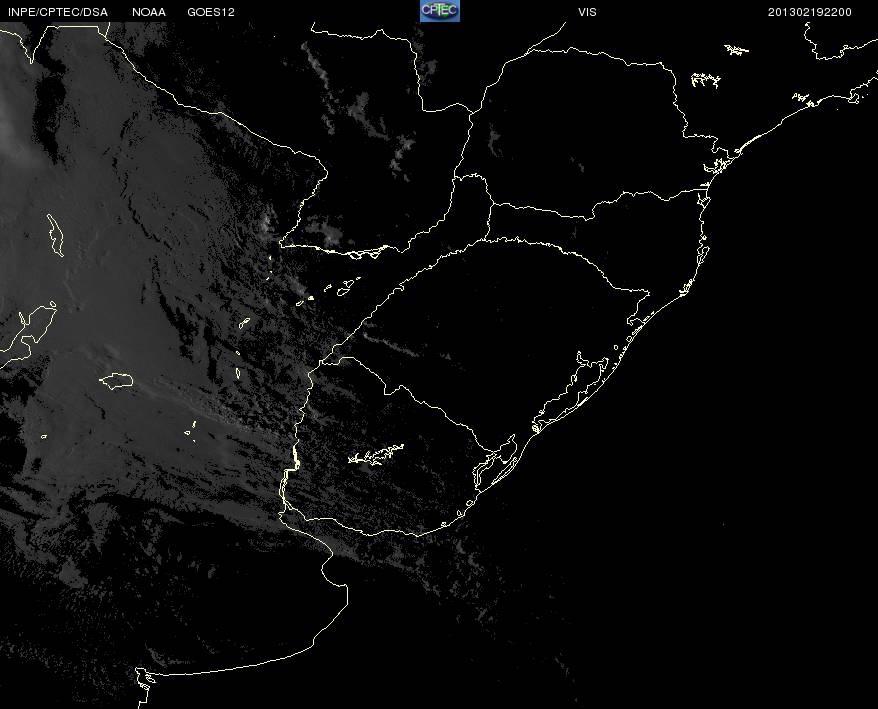The image size is (878, 709).
Task: Select the 201302192200 timestamp text
Action: [810, 12]
